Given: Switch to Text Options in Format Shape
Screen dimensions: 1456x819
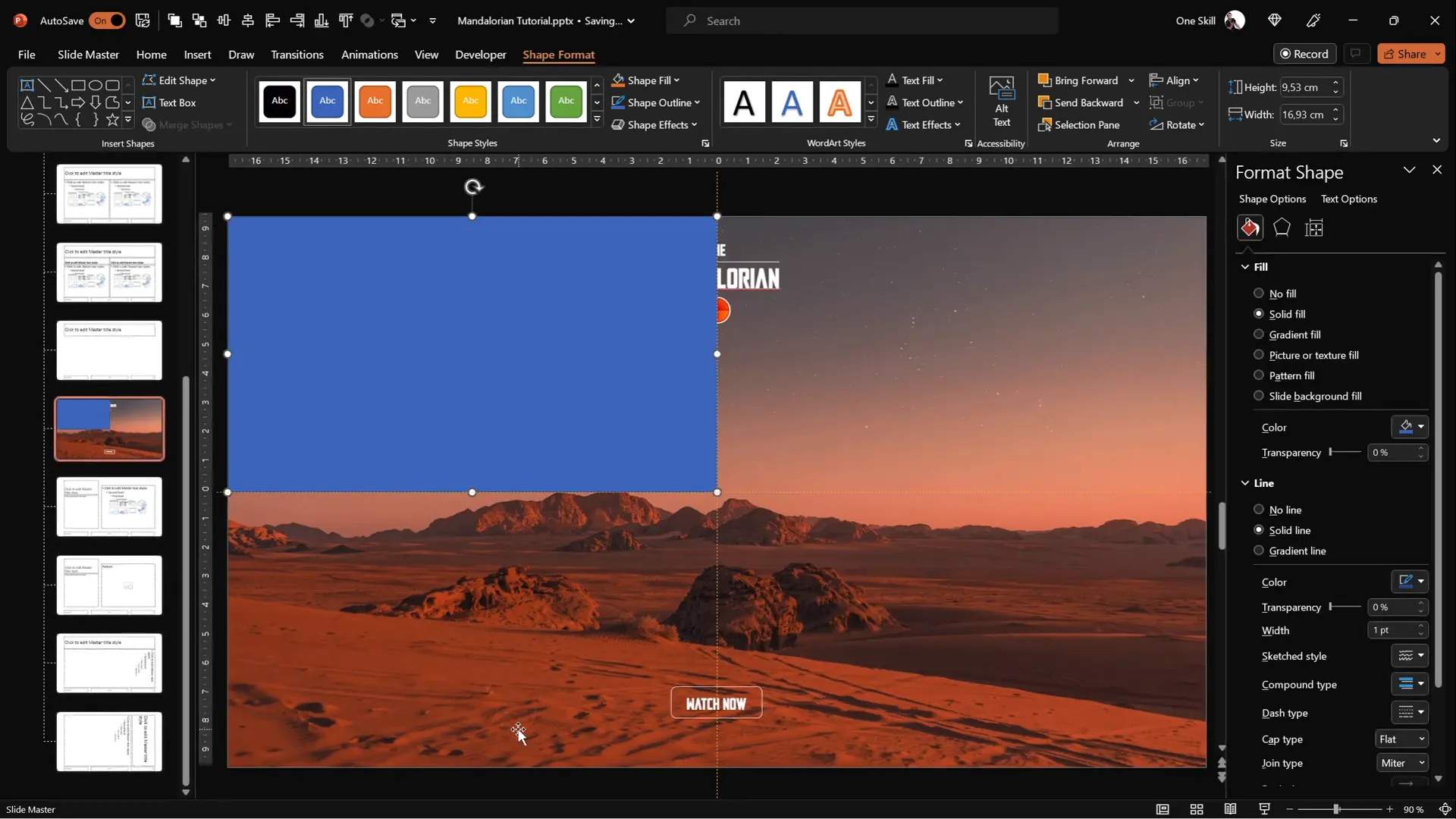Looking at the screenshot, I should point(1348,199).
